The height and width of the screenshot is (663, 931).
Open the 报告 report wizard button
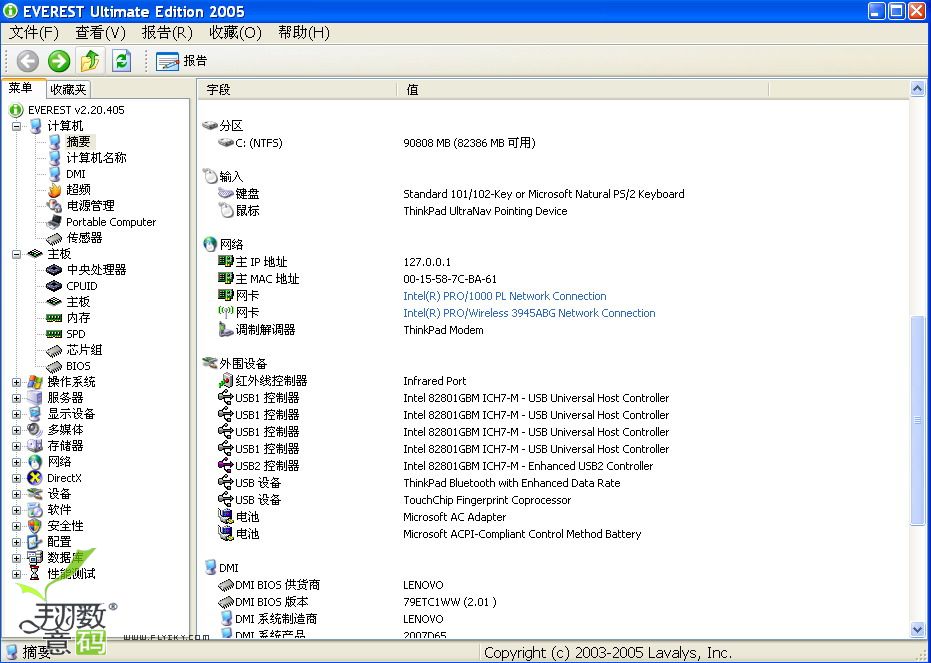point(182,61)
